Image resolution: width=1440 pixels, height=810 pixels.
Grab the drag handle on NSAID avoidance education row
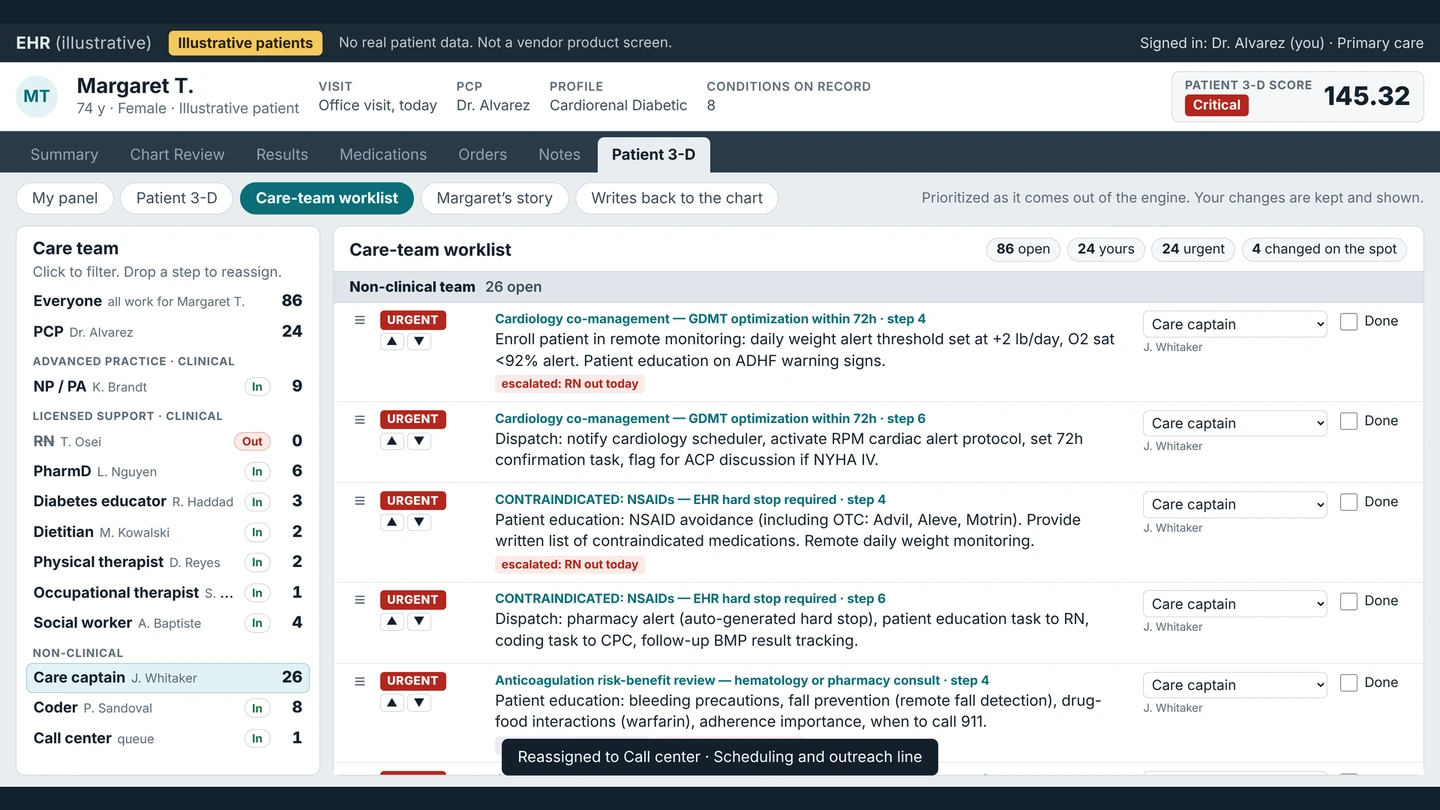(x=360, y=501)
